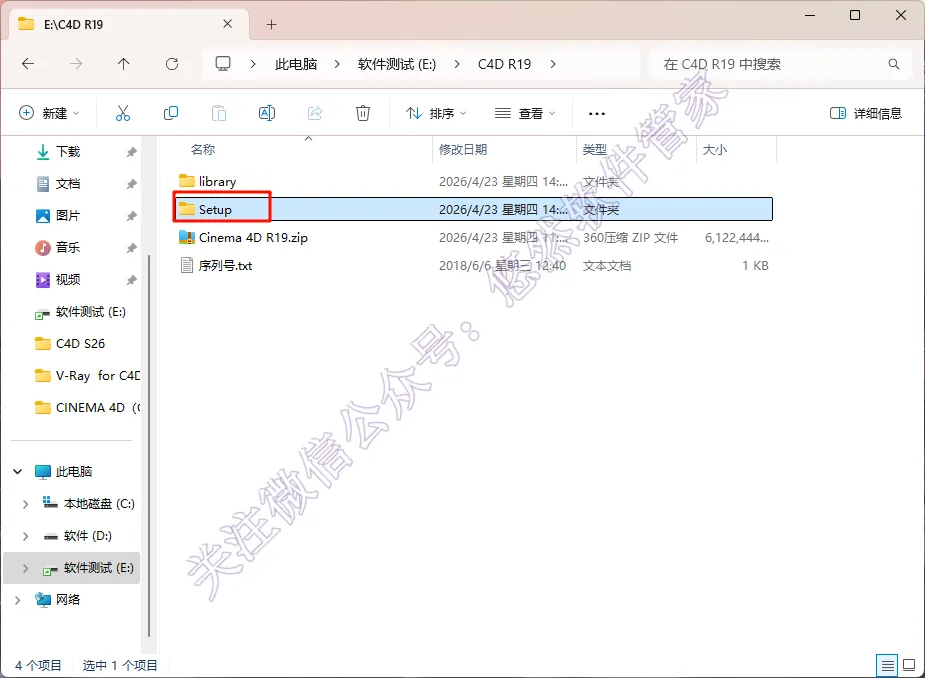Select the library folder icon
The image size is (925, 678).
[x=186, y=181]
